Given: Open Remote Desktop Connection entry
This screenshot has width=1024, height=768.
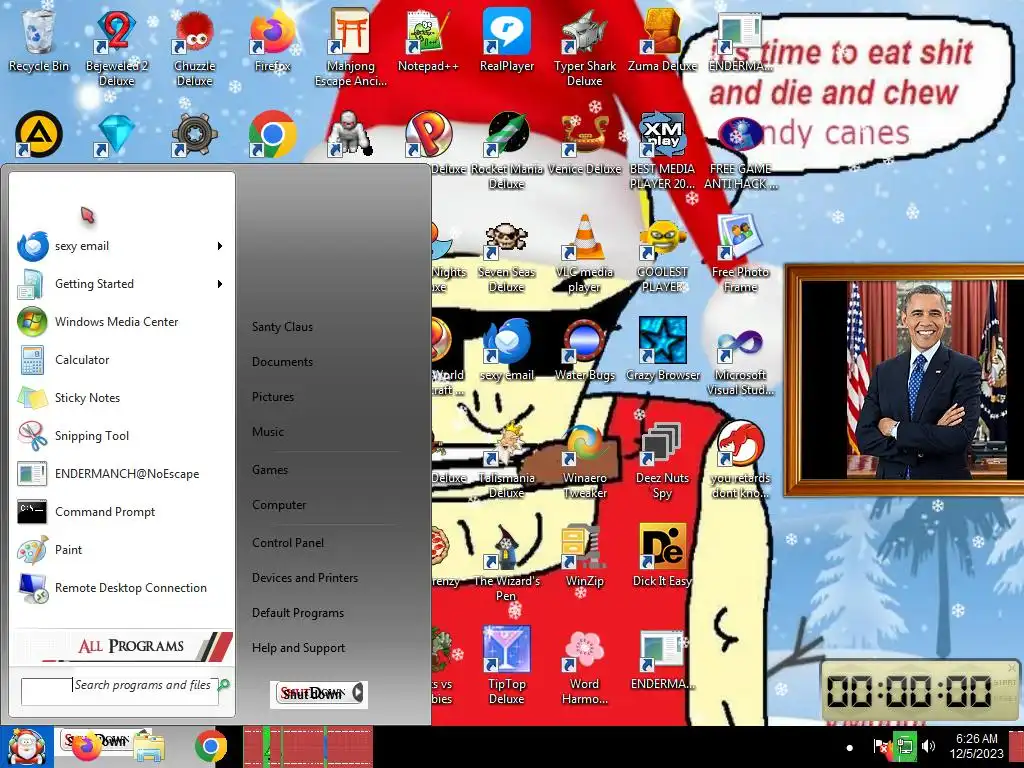Looking at the screenshot, I should click(x=121, y=588).
